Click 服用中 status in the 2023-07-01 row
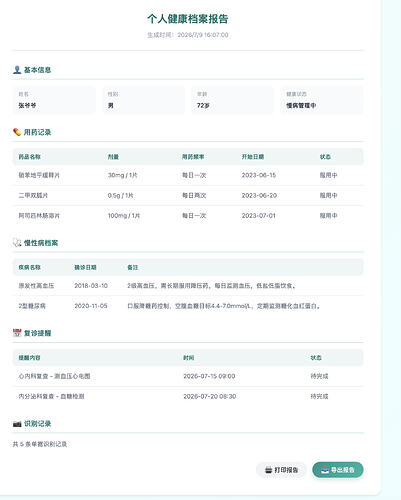401x500 pixels. [x=328, y=216]
